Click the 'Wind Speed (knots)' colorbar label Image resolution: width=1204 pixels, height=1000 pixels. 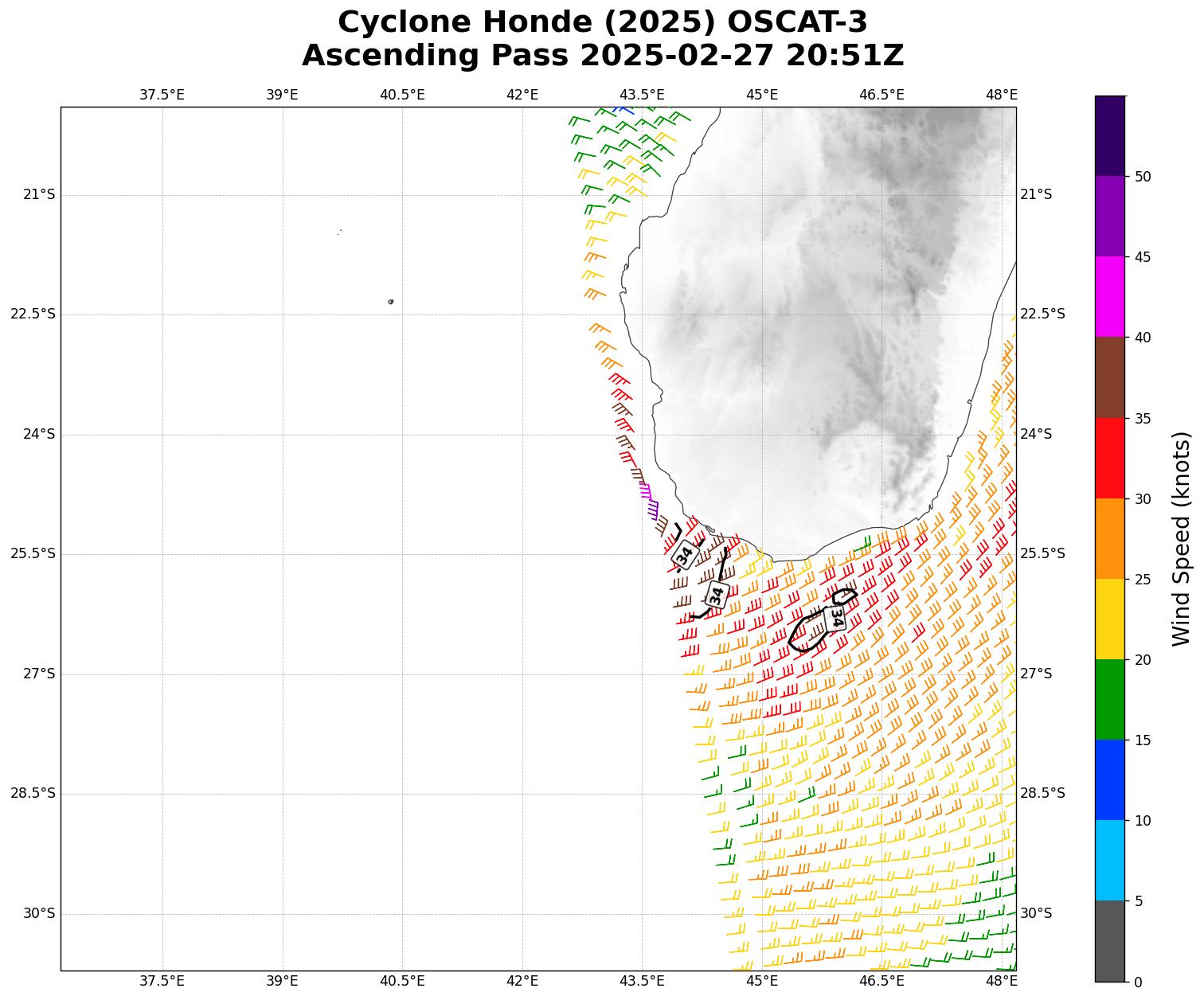(1181, 538)
